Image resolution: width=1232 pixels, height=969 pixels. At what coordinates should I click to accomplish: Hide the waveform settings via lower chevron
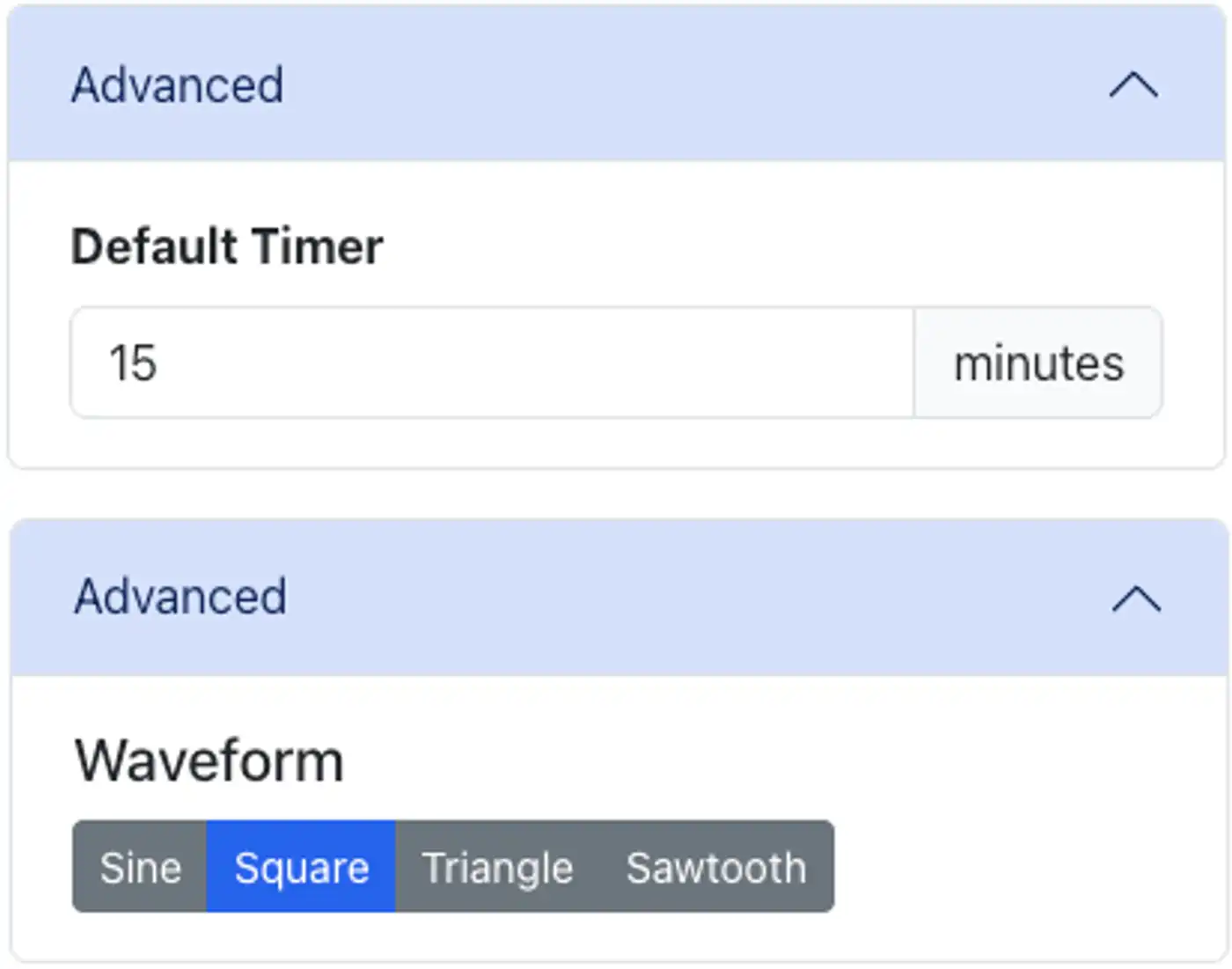1136,598
